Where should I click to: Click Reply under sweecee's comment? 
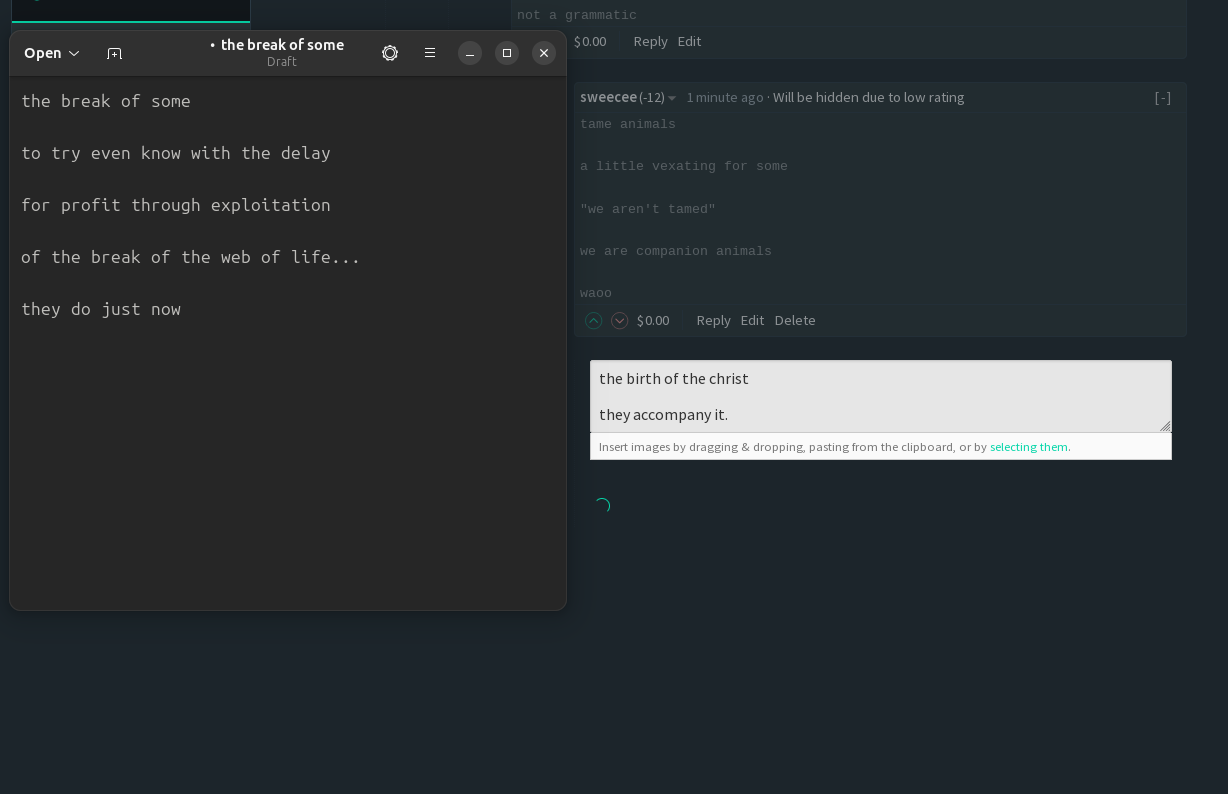click(713, 320)
